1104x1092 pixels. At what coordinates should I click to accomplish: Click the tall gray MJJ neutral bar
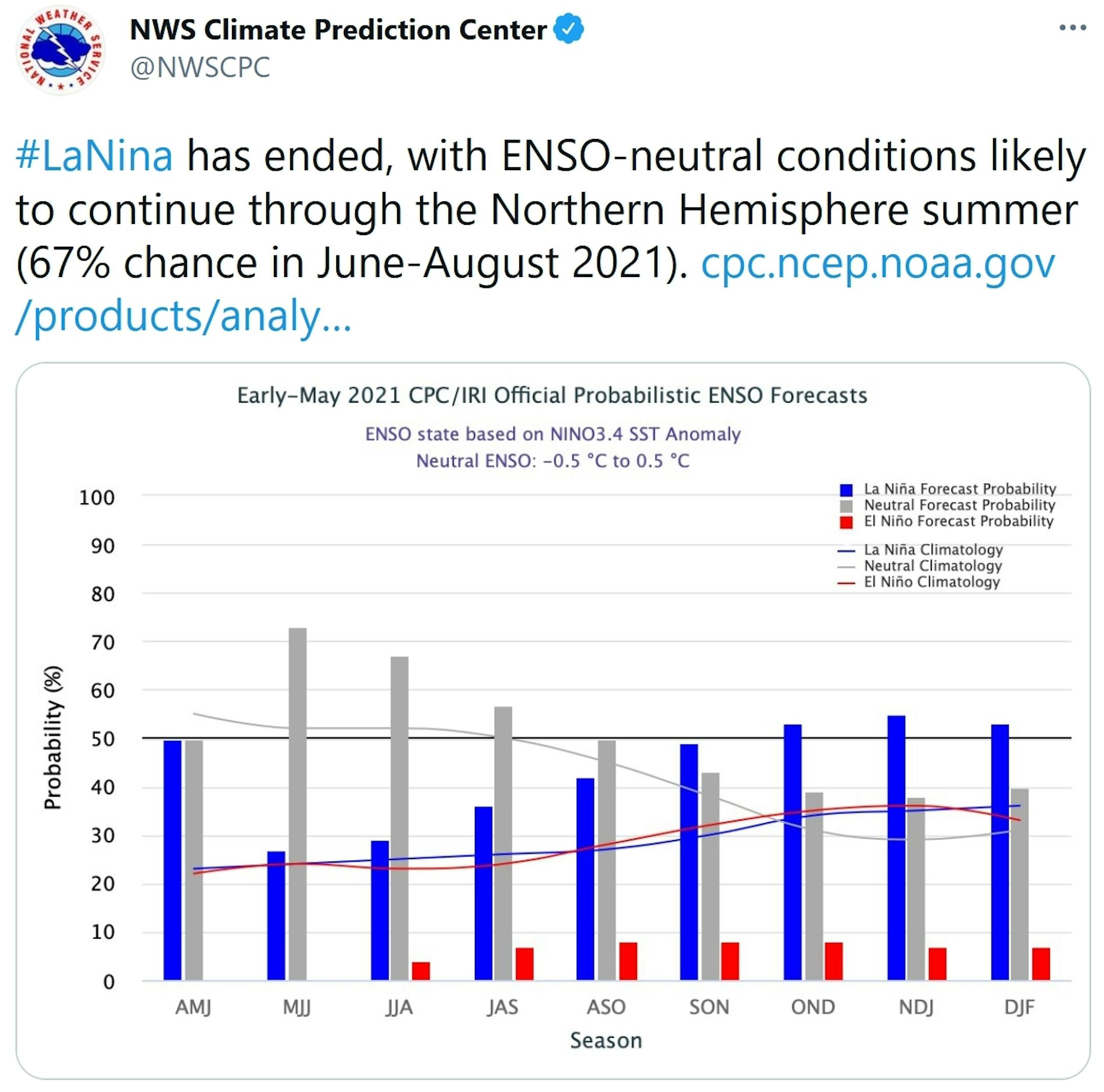point(297,800)
